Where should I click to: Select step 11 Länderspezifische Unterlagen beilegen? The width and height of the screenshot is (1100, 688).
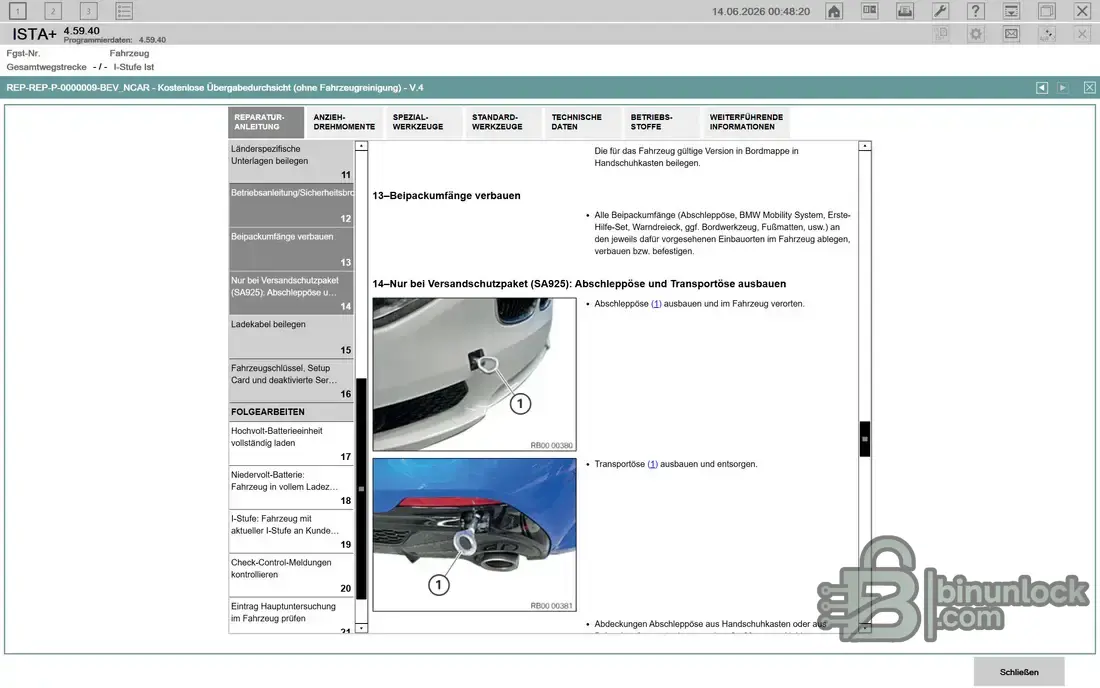(x=291, y=161)
